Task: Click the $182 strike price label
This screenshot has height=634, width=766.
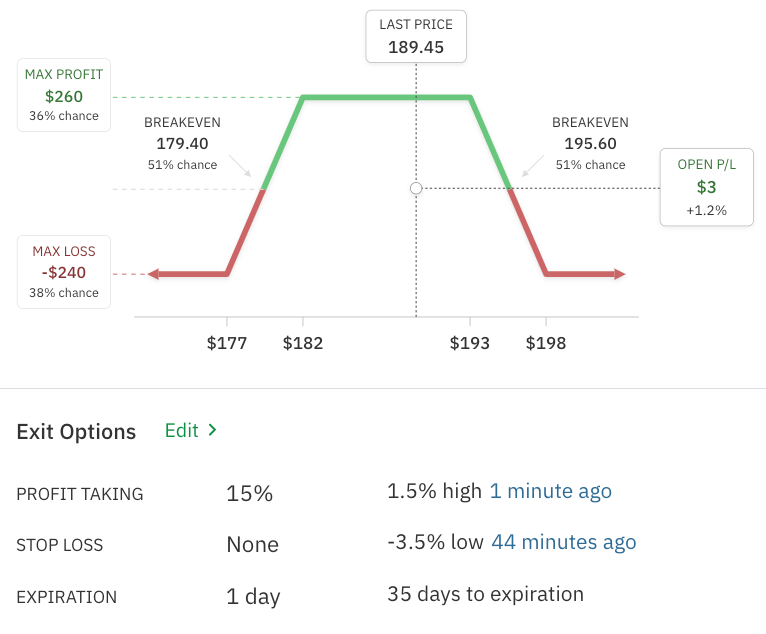Action: click(303, 343)
